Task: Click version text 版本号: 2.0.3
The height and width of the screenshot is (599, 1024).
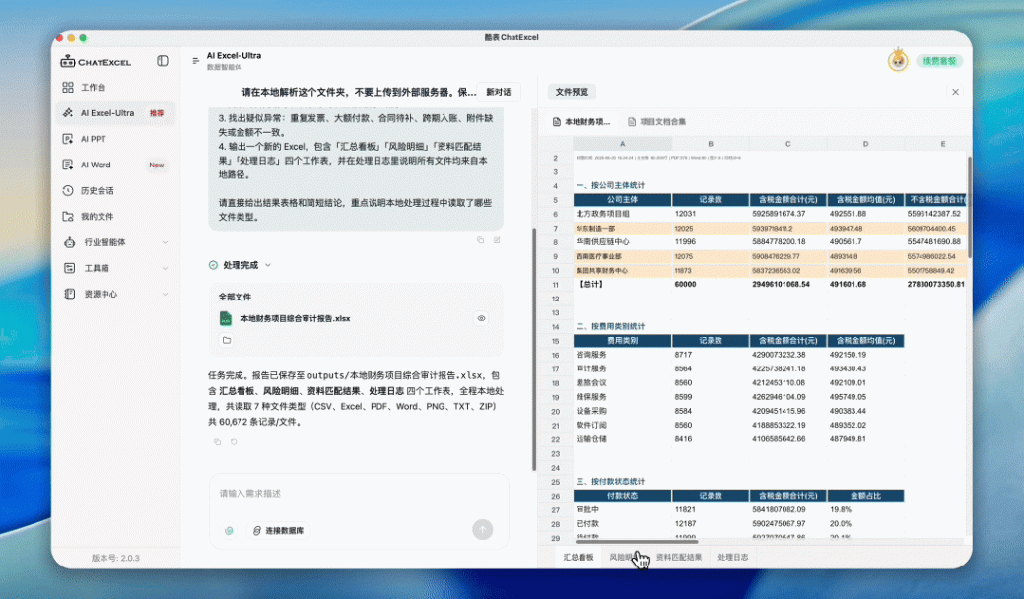Action: [x=116, y=558]
